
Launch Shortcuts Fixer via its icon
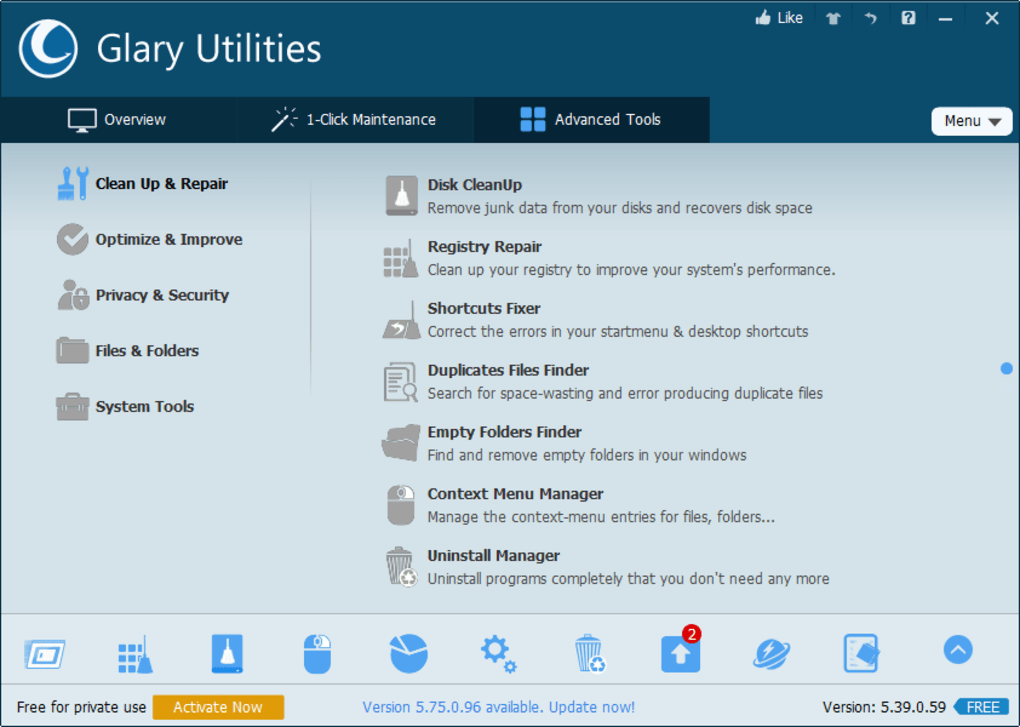click(x=400, y=318)
